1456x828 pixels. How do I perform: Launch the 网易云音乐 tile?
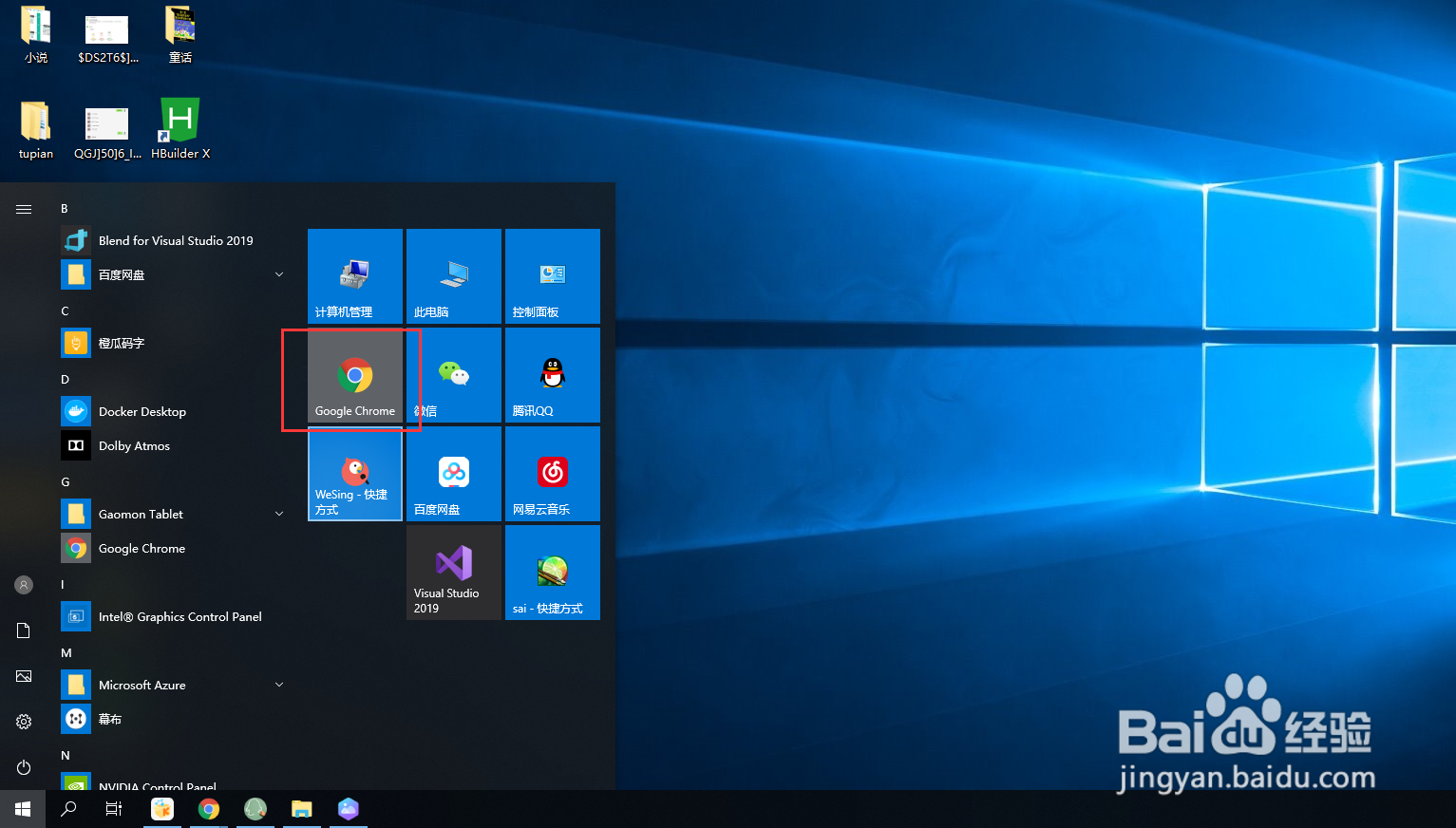point(553,474)
